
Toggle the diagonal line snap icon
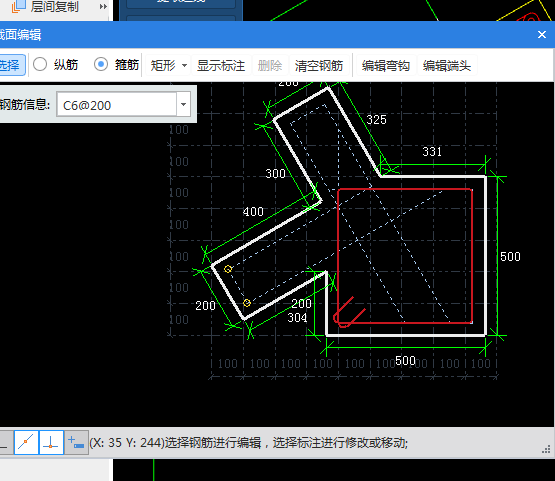click(26, 442)
